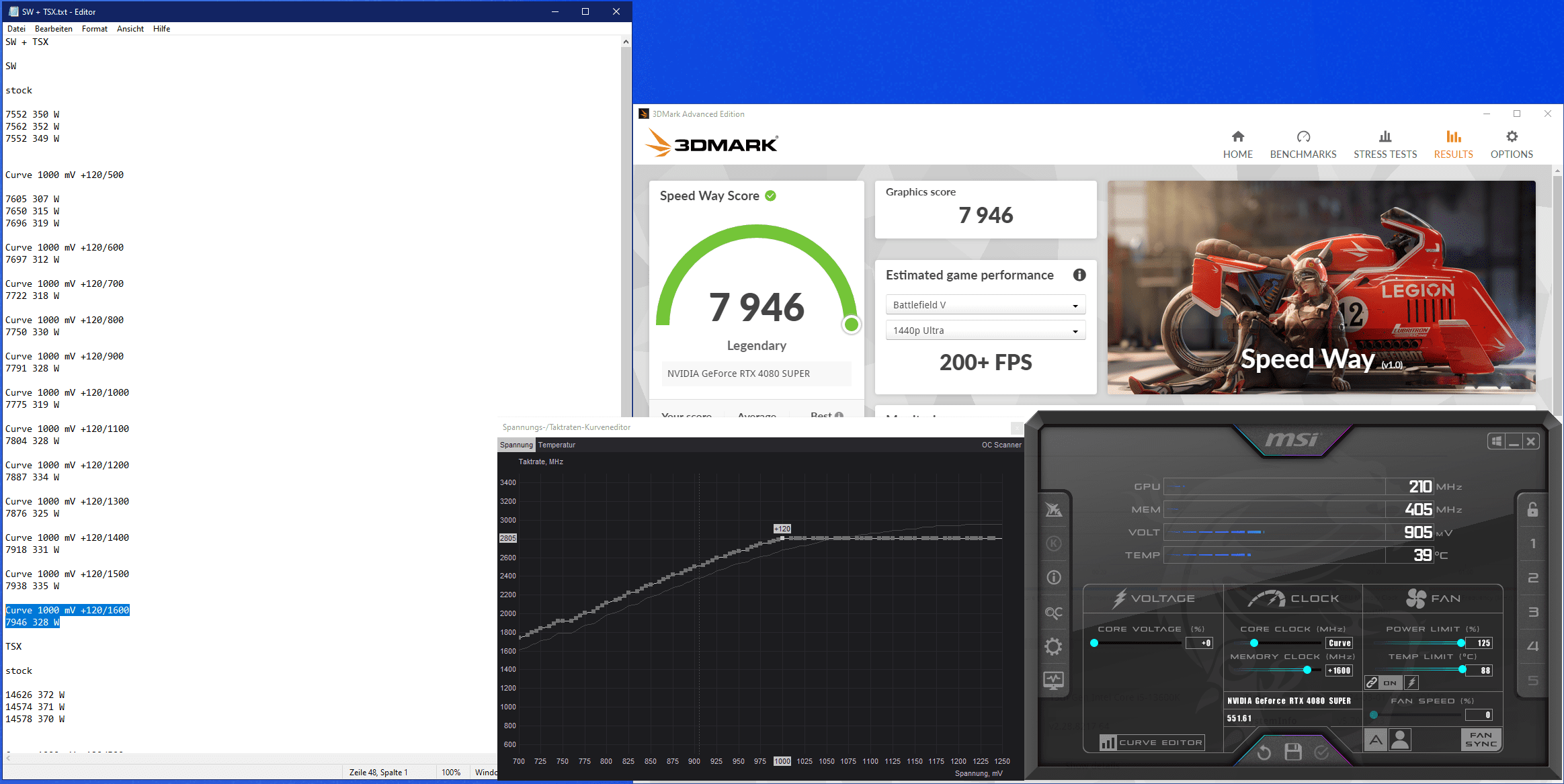
Task: Click the Core Clock slider handle
Action: pos(1254,643)
